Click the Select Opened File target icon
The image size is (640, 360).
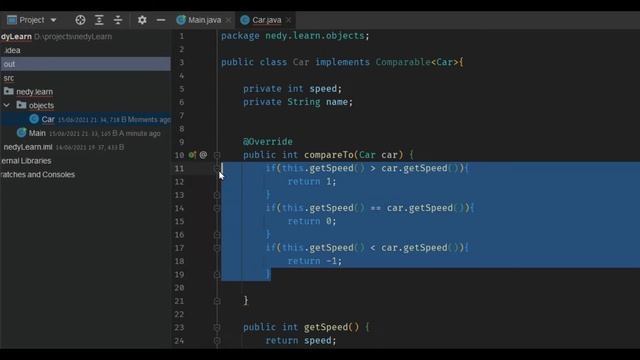click(80, 20)
